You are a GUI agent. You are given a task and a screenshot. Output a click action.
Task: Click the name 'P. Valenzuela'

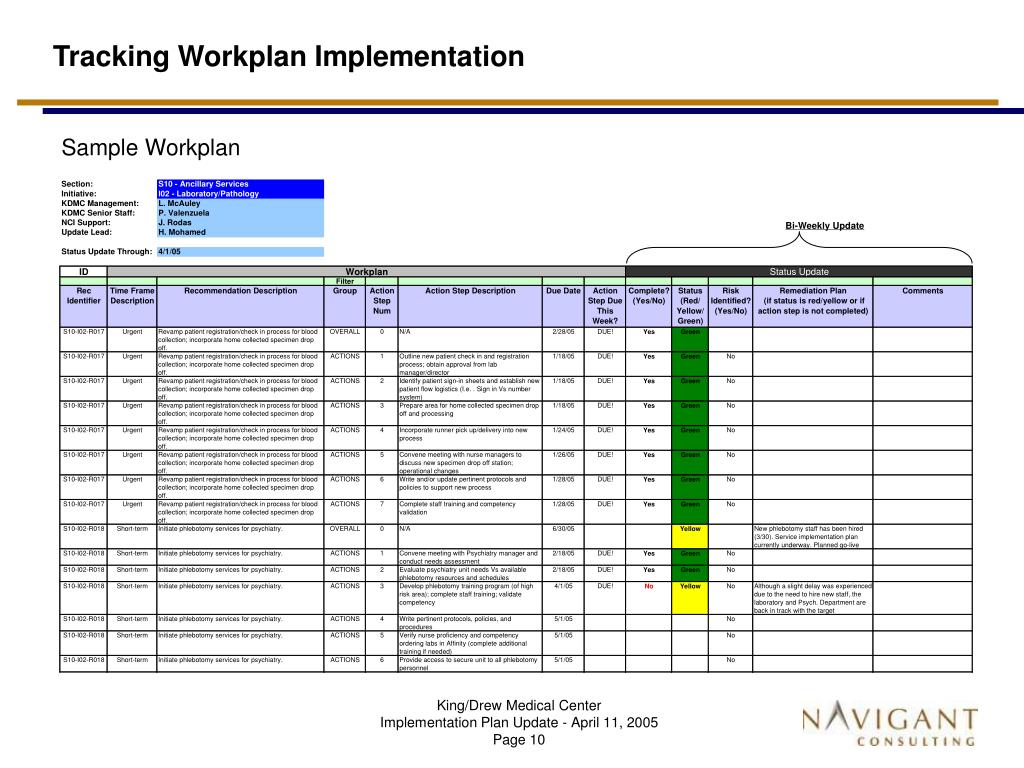point(184,213)
